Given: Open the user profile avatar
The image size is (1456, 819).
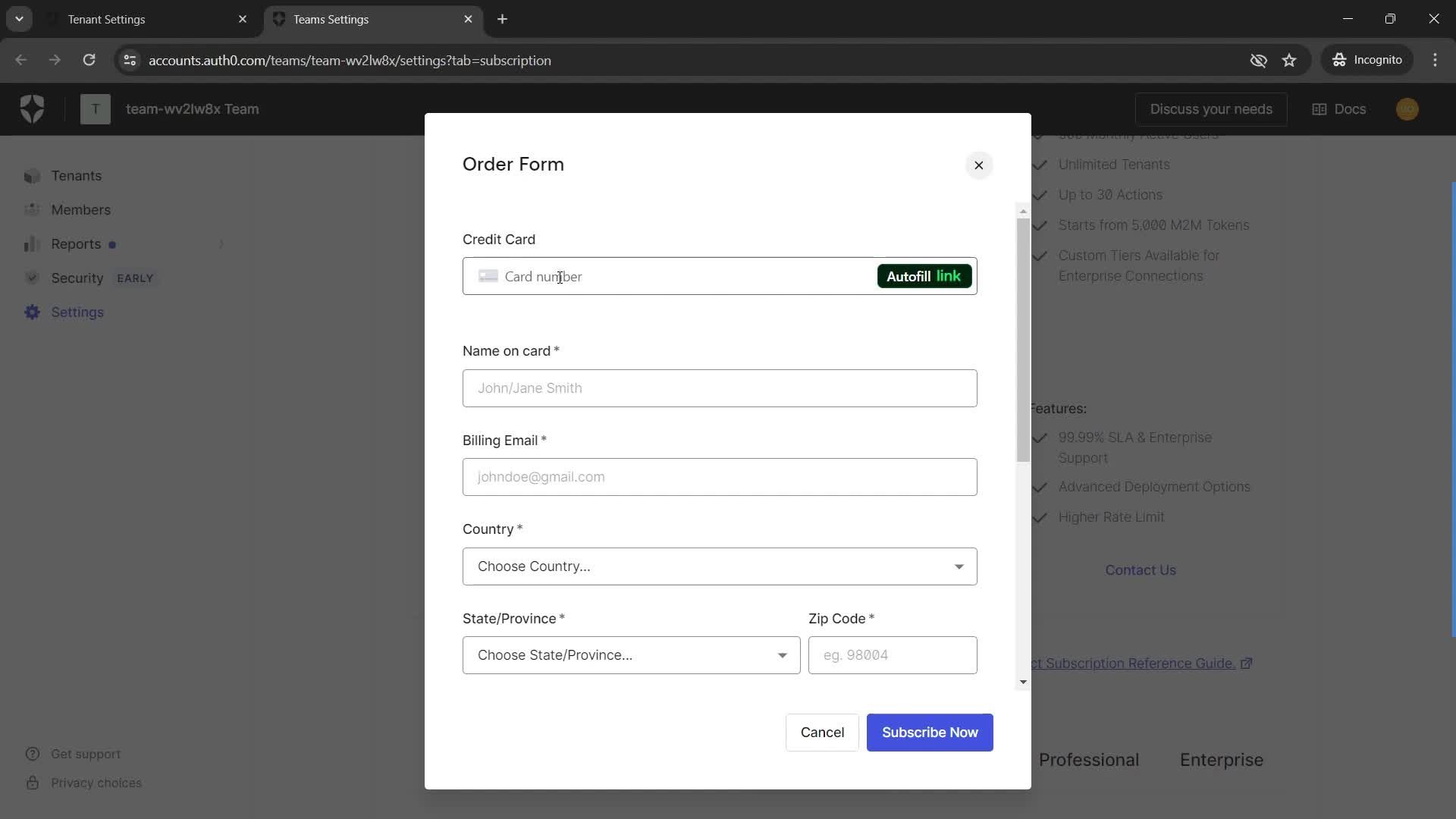Looking at the screenshot, I should point(1407,109).
